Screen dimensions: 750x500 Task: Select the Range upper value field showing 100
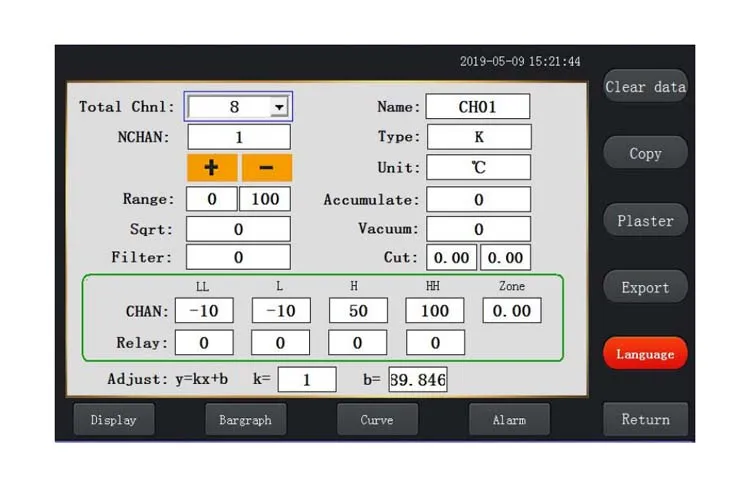click(265, 199)
